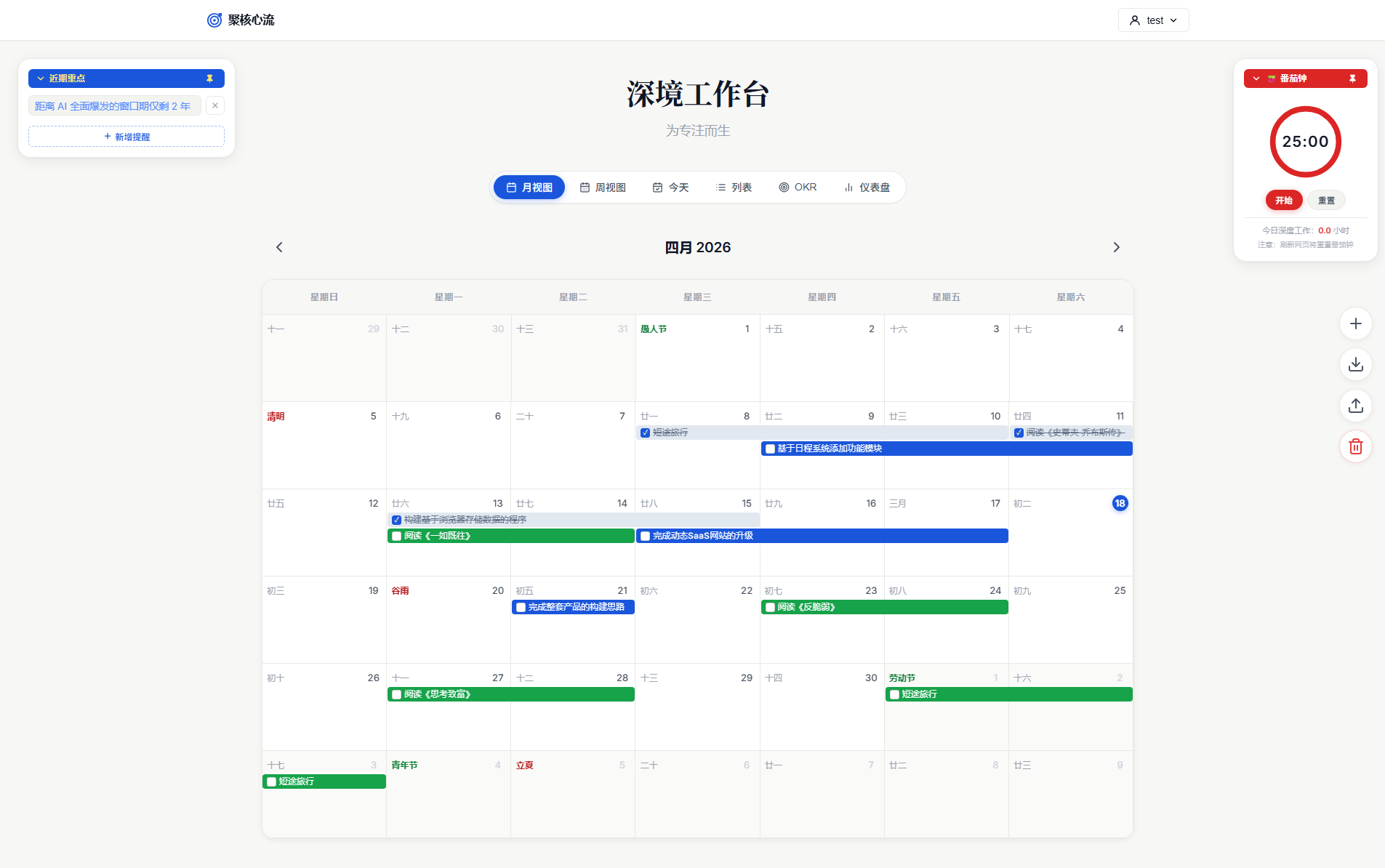Pin the 近期重点 panel

[209, 79]
